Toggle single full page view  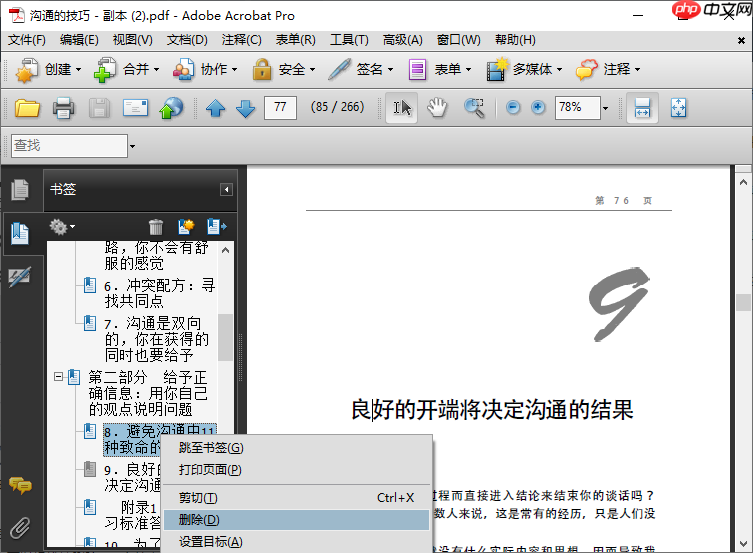(678, 108)
